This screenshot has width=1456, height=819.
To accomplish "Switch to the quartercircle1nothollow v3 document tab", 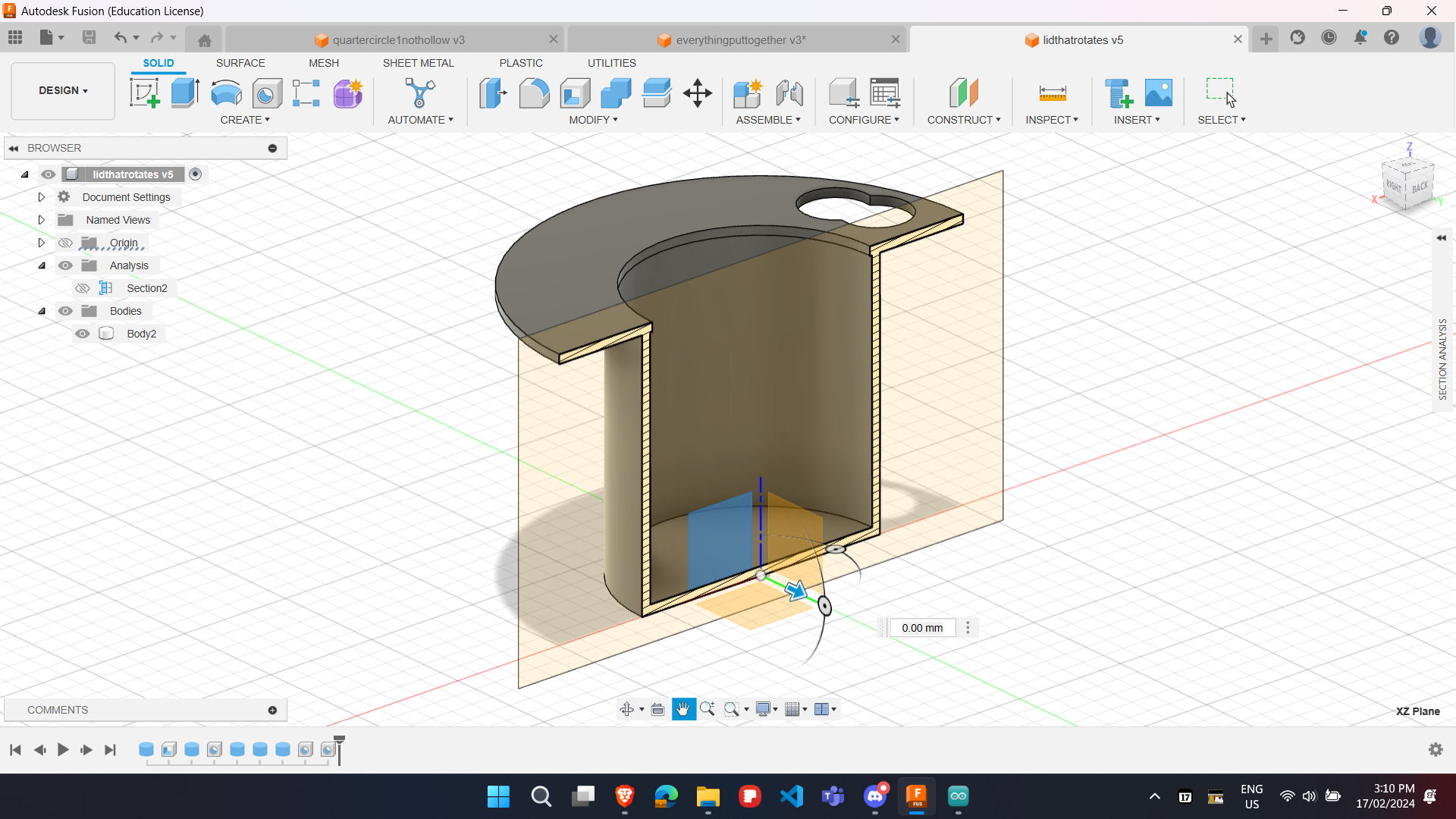I will (x=397, y=40).
